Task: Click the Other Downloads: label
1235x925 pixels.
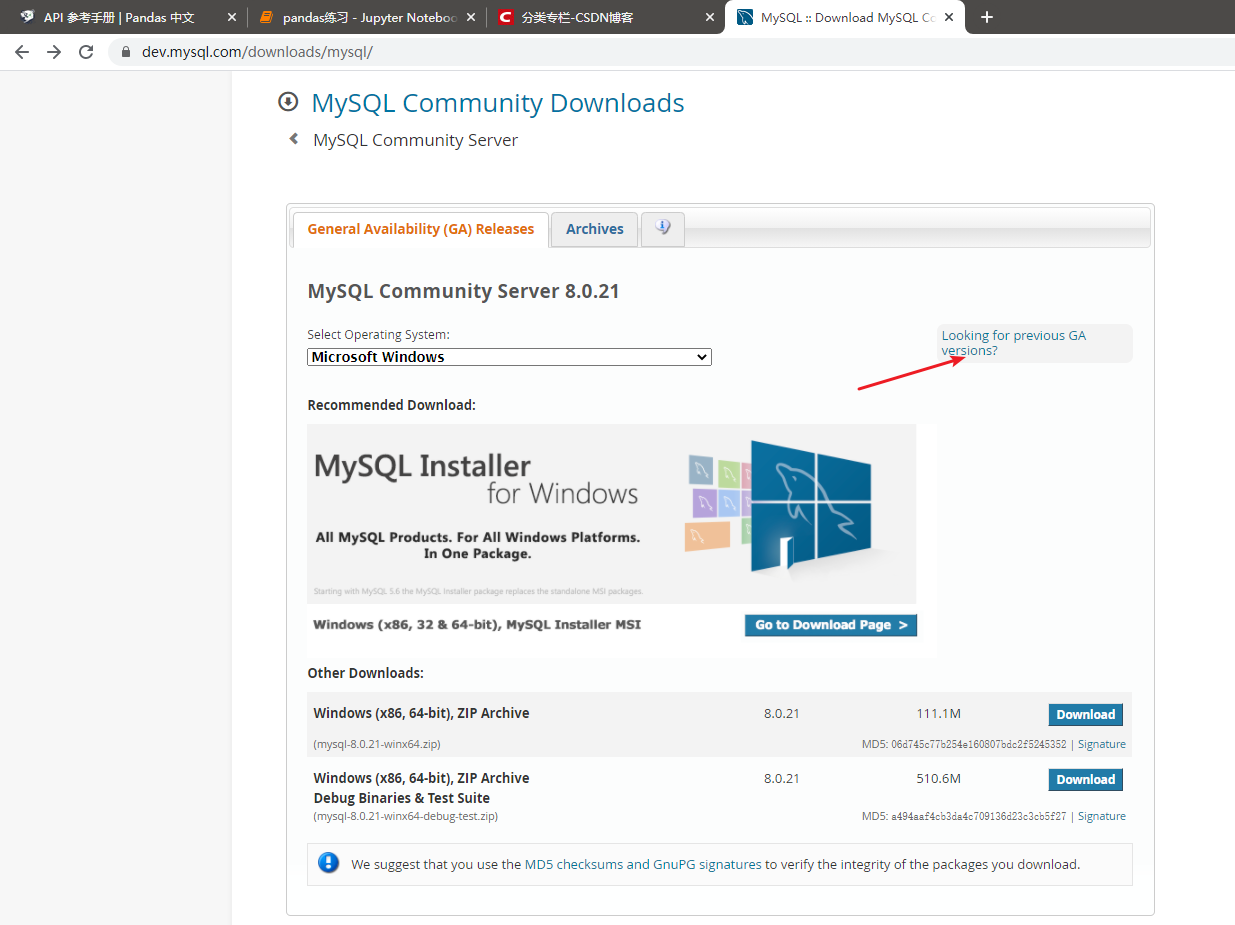Action: 365,673
